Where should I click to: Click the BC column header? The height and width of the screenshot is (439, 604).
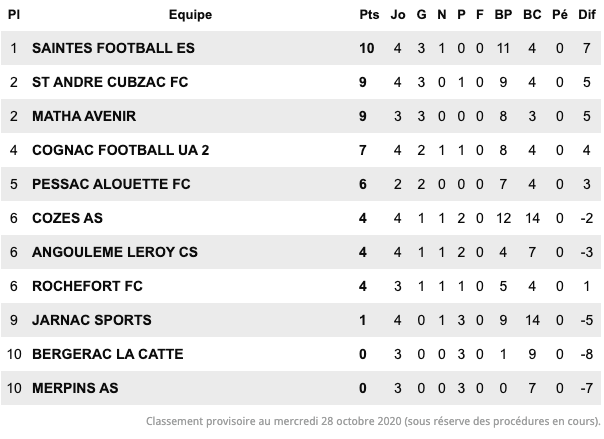pyautogui.click(x=532, y=15)
